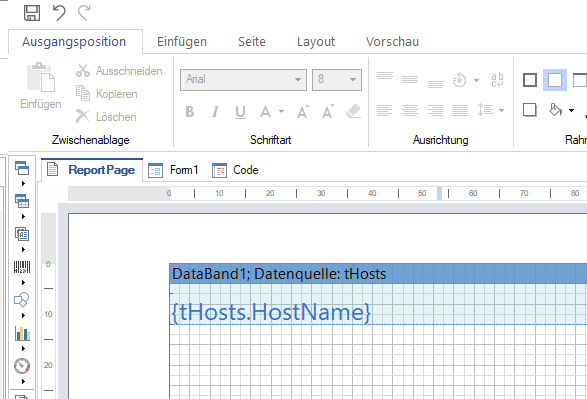Screen dimensions: 587x399
Task: Center text horizontally
Action: click(410, 110)
